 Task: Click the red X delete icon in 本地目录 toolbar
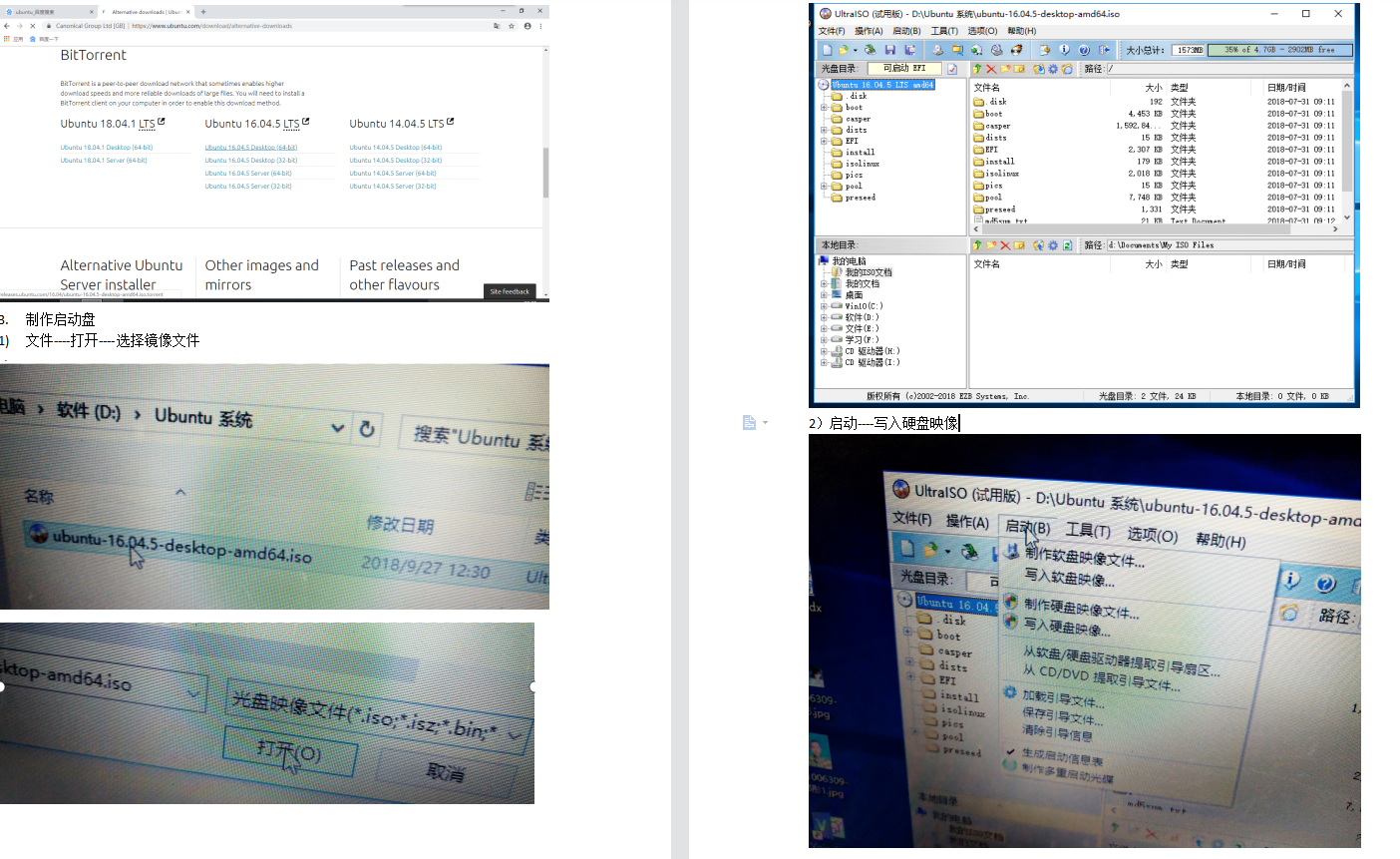pos(1005,245)
